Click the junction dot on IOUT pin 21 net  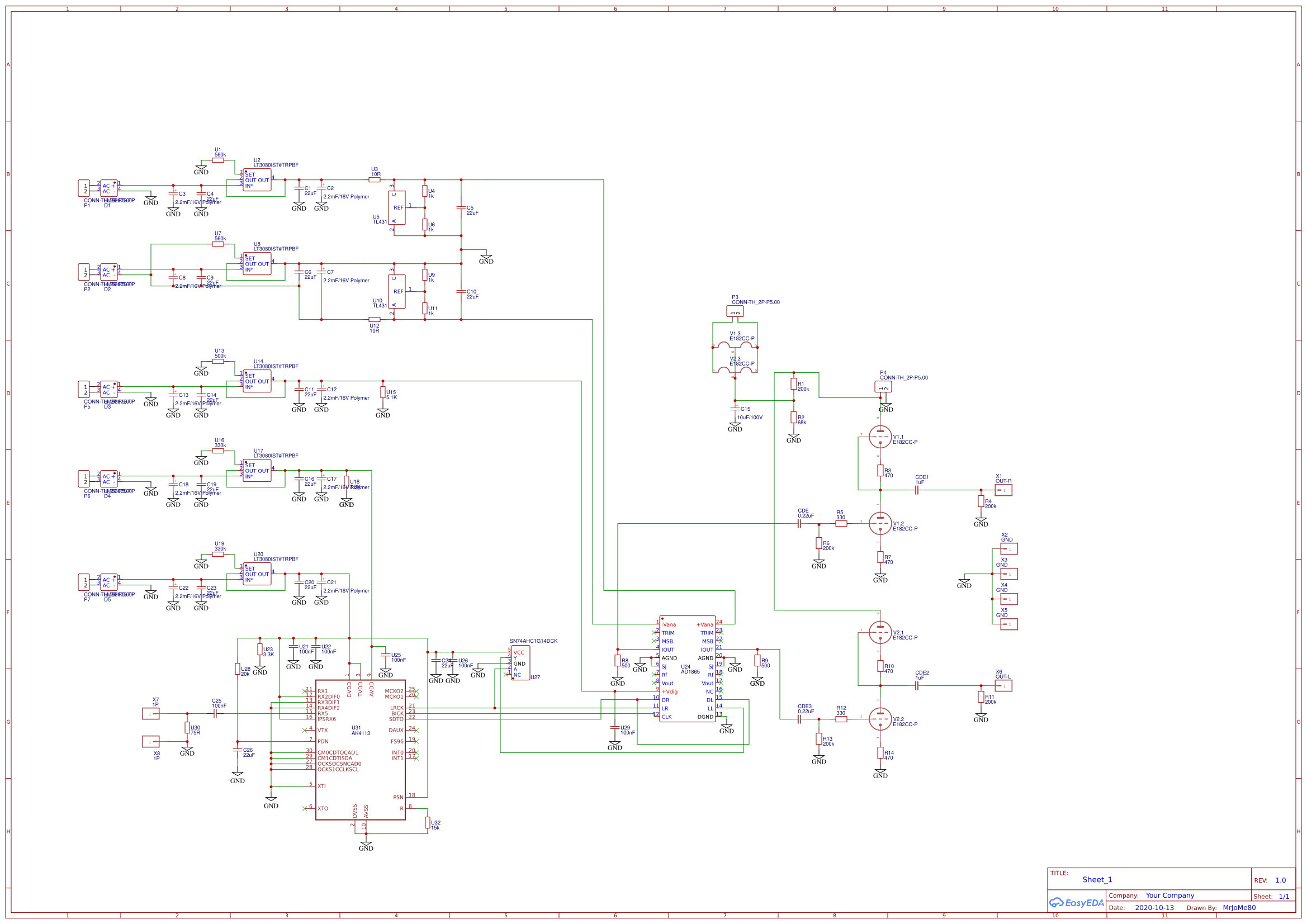(x=757, y=650)
